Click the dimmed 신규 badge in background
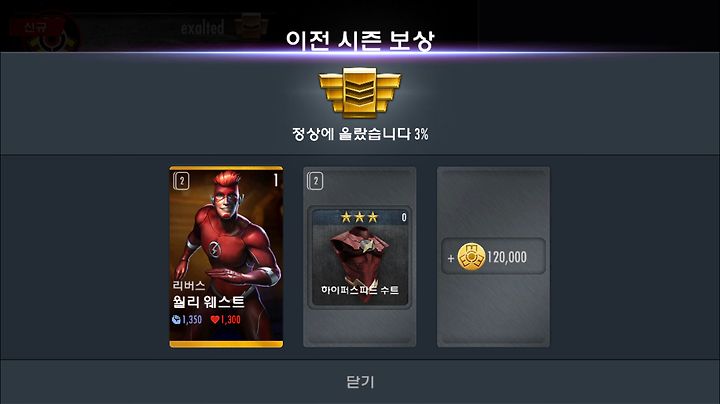This screenshot has height=404, width=720. tap(36, 27)
